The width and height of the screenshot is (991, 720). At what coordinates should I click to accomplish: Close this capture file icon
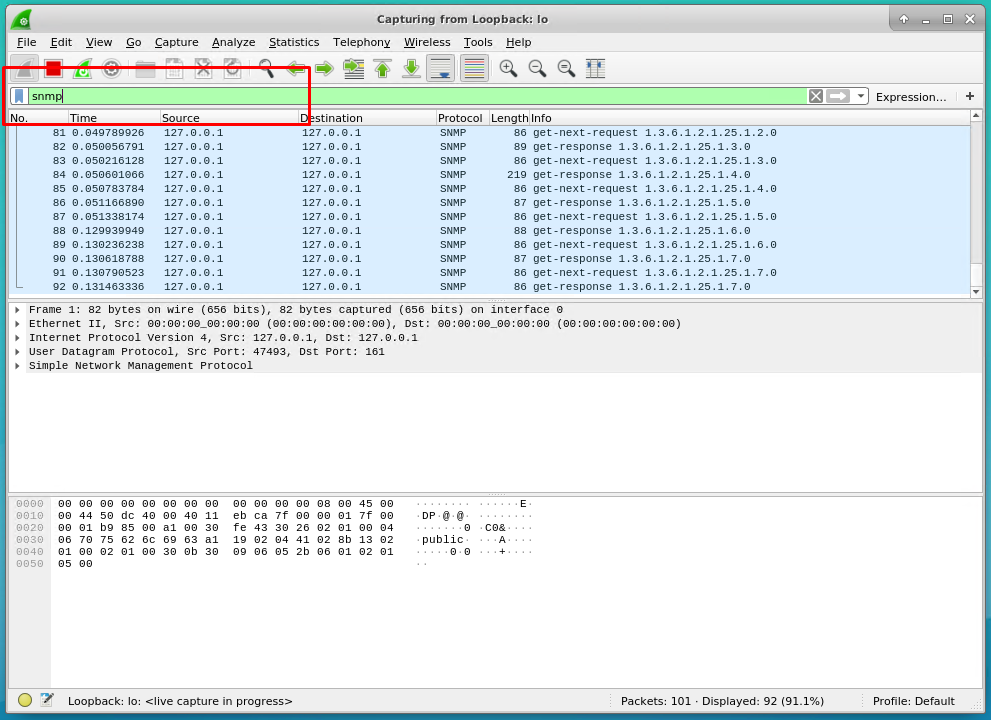click(x=203, y=68)
